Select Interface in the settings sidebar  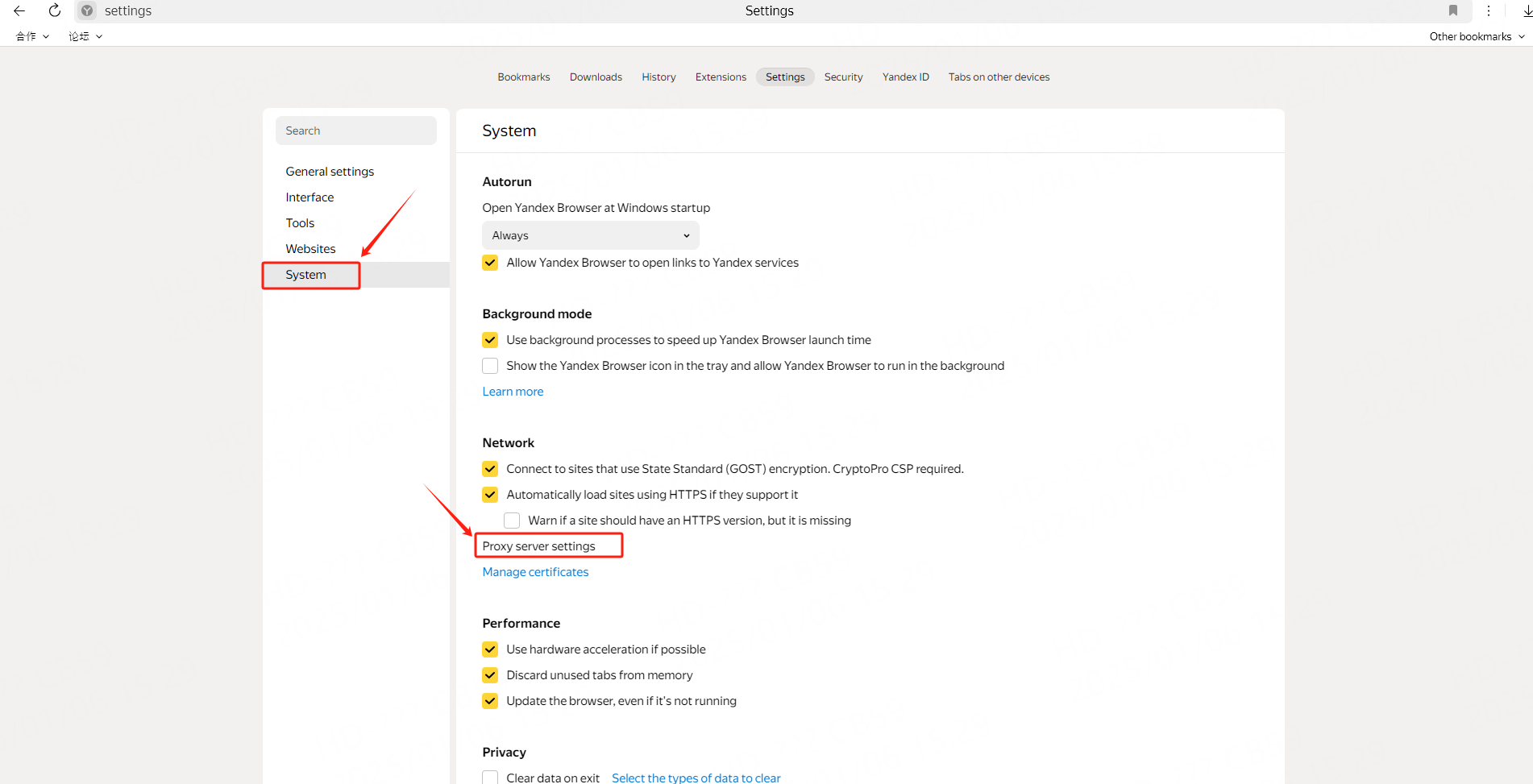pos(310,197)
